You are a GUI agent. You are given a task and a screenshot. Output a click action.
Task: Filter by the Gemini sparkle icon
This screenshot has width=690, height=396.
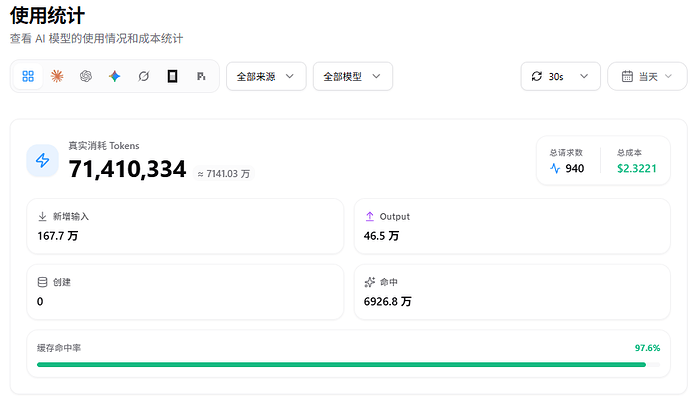tap(114, 77)
